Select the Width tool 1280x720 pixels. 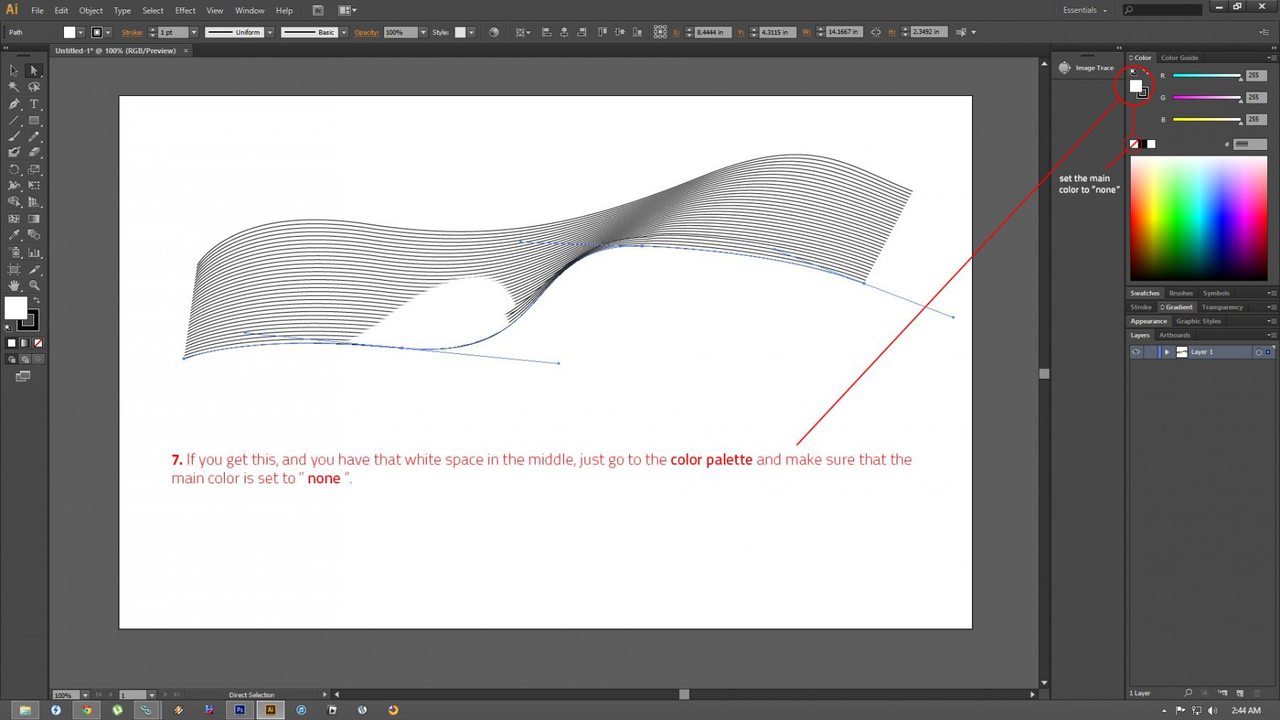click(14, 186)
